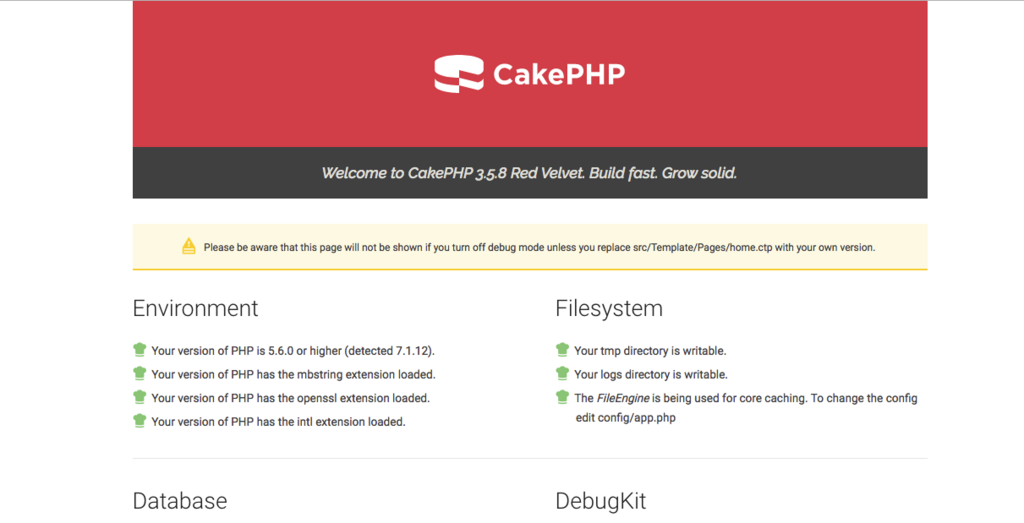Click chef hat icon beside logs directory line
1024x523 pixels.
(x=562, y=373)
